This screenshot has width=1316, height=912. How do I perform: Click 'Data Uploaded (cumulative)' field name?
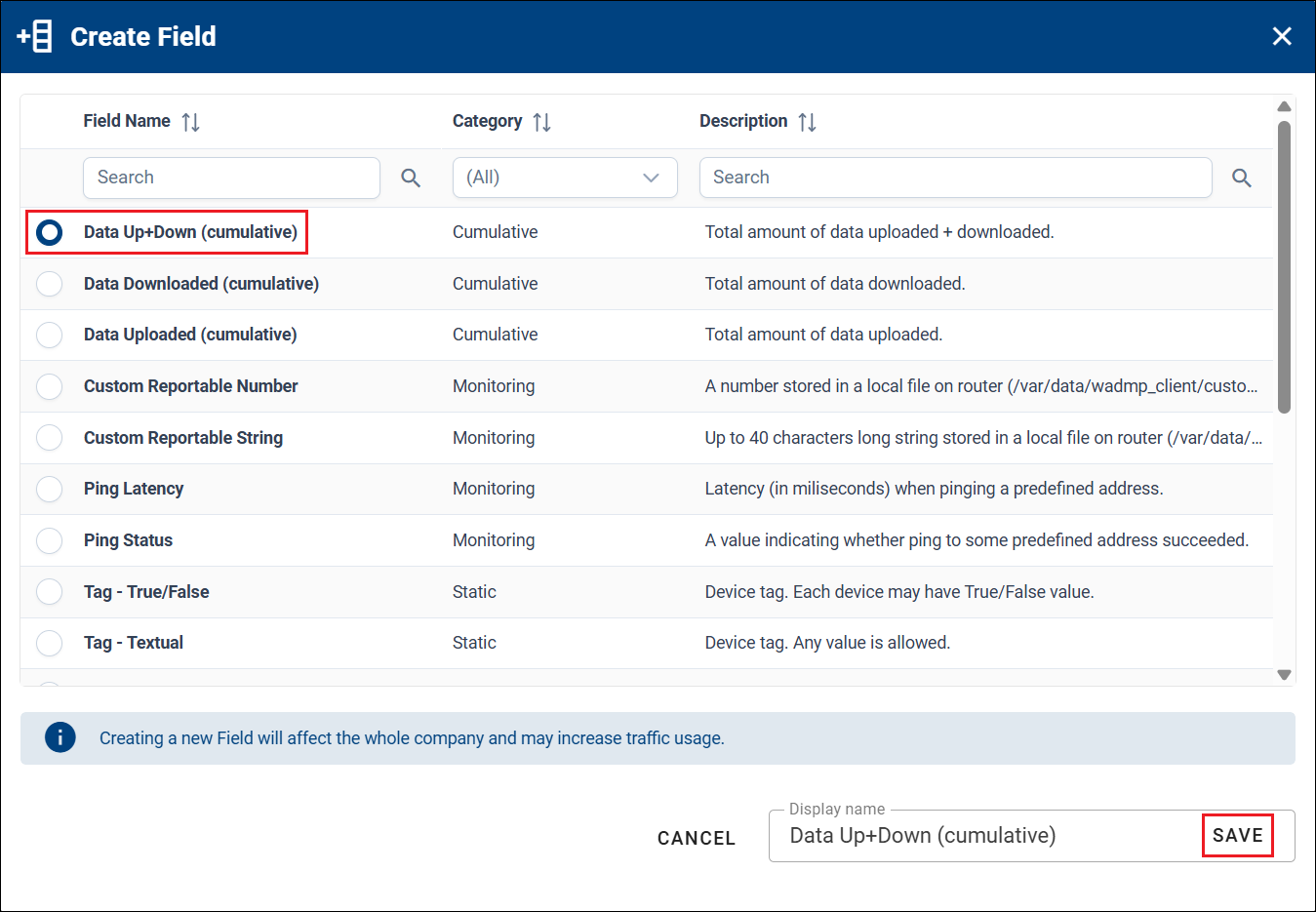[x=190, y=335]
